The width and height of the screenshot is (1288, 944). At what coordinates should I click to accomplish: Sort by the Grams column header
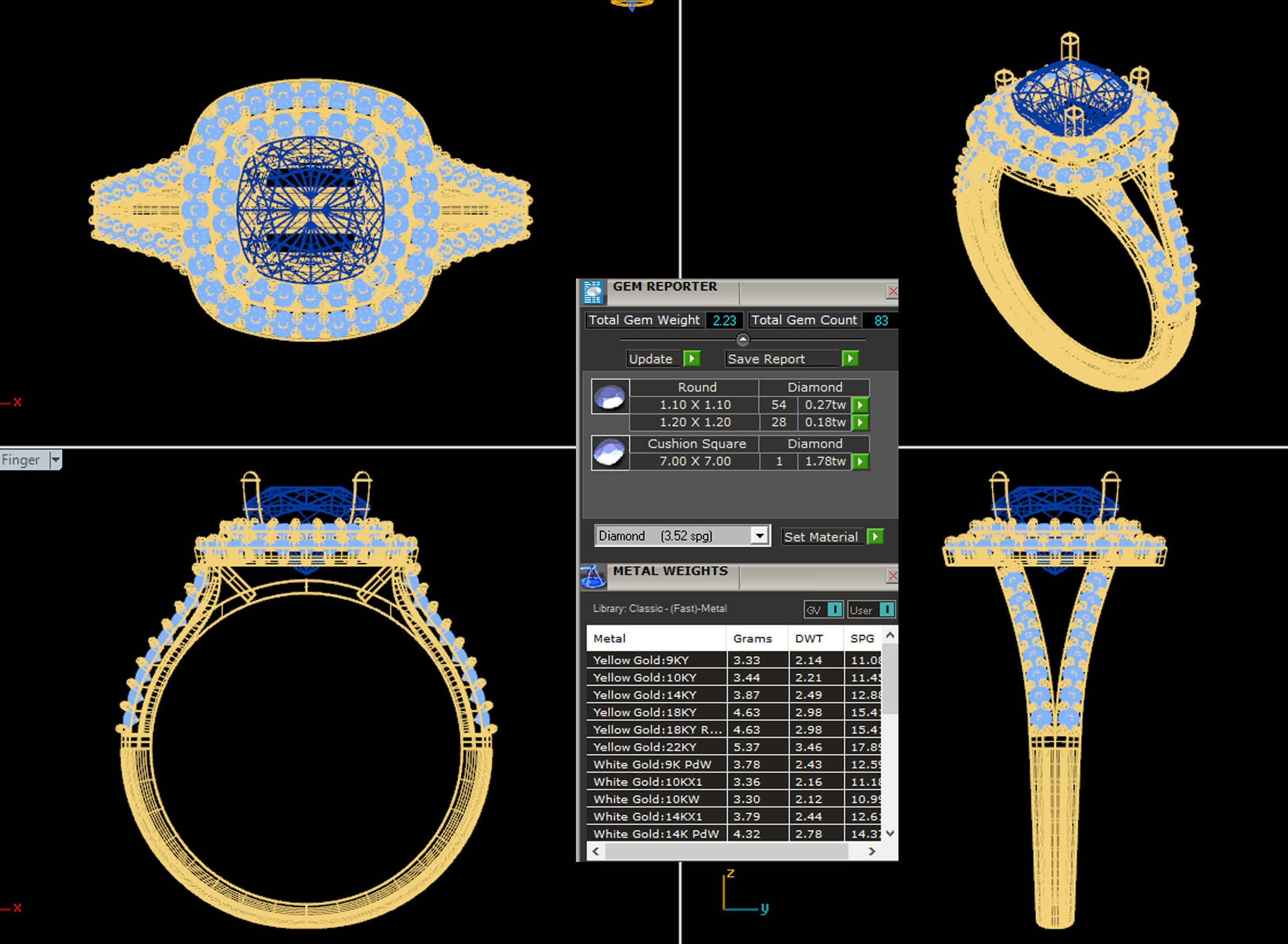757,639
